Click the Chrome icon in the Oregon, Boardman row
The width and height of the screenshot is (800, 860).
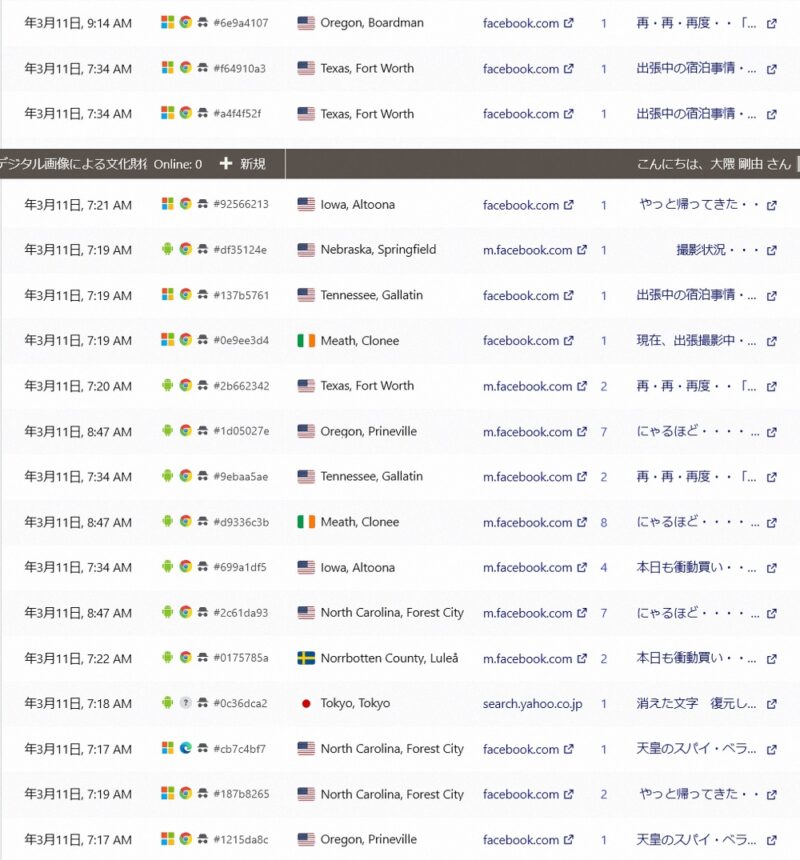(x=185, y=23)
